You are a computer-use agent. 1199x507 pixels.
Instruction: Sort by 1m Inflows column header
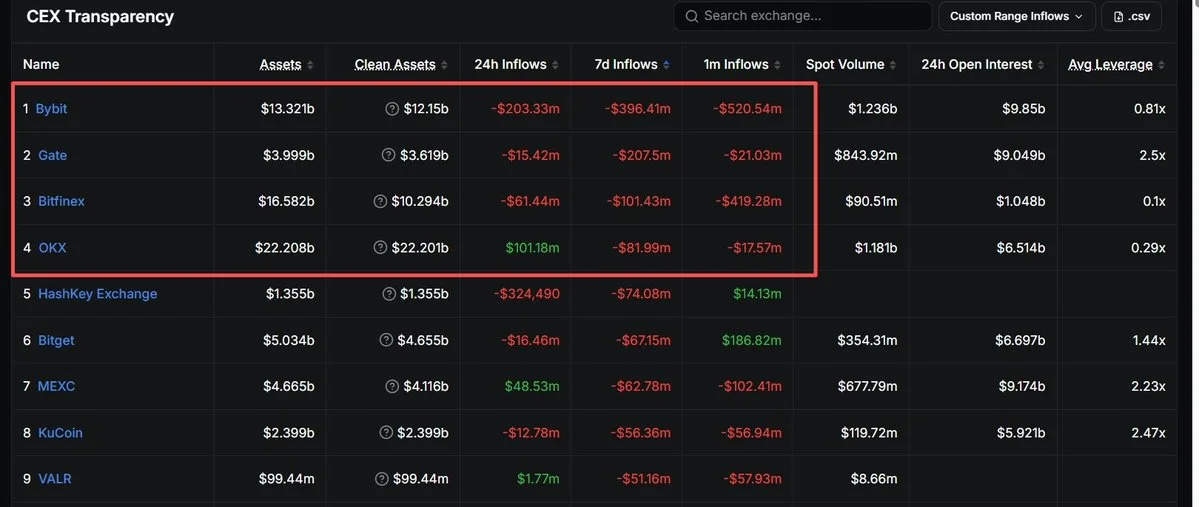tap(742, 65)
